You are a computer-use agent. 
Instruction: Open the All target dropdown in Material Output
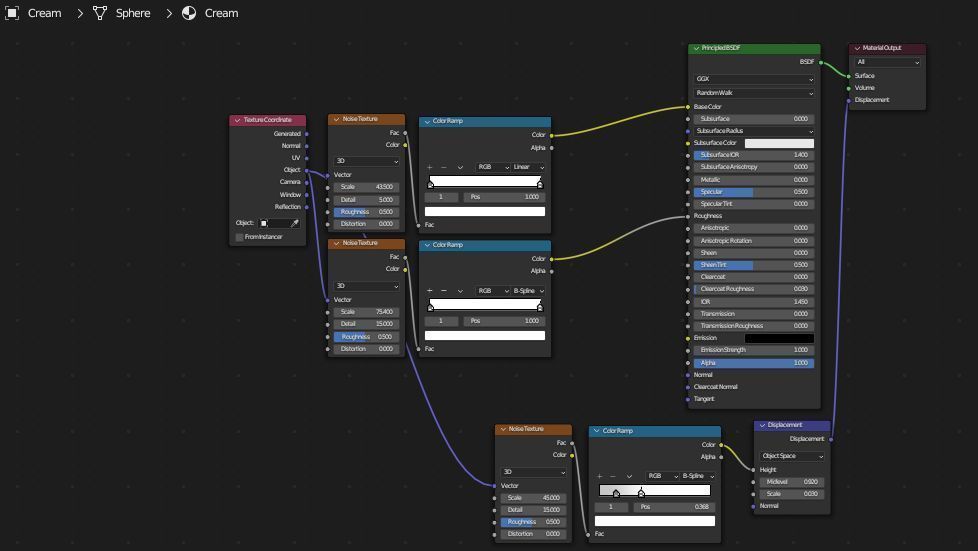888,62
